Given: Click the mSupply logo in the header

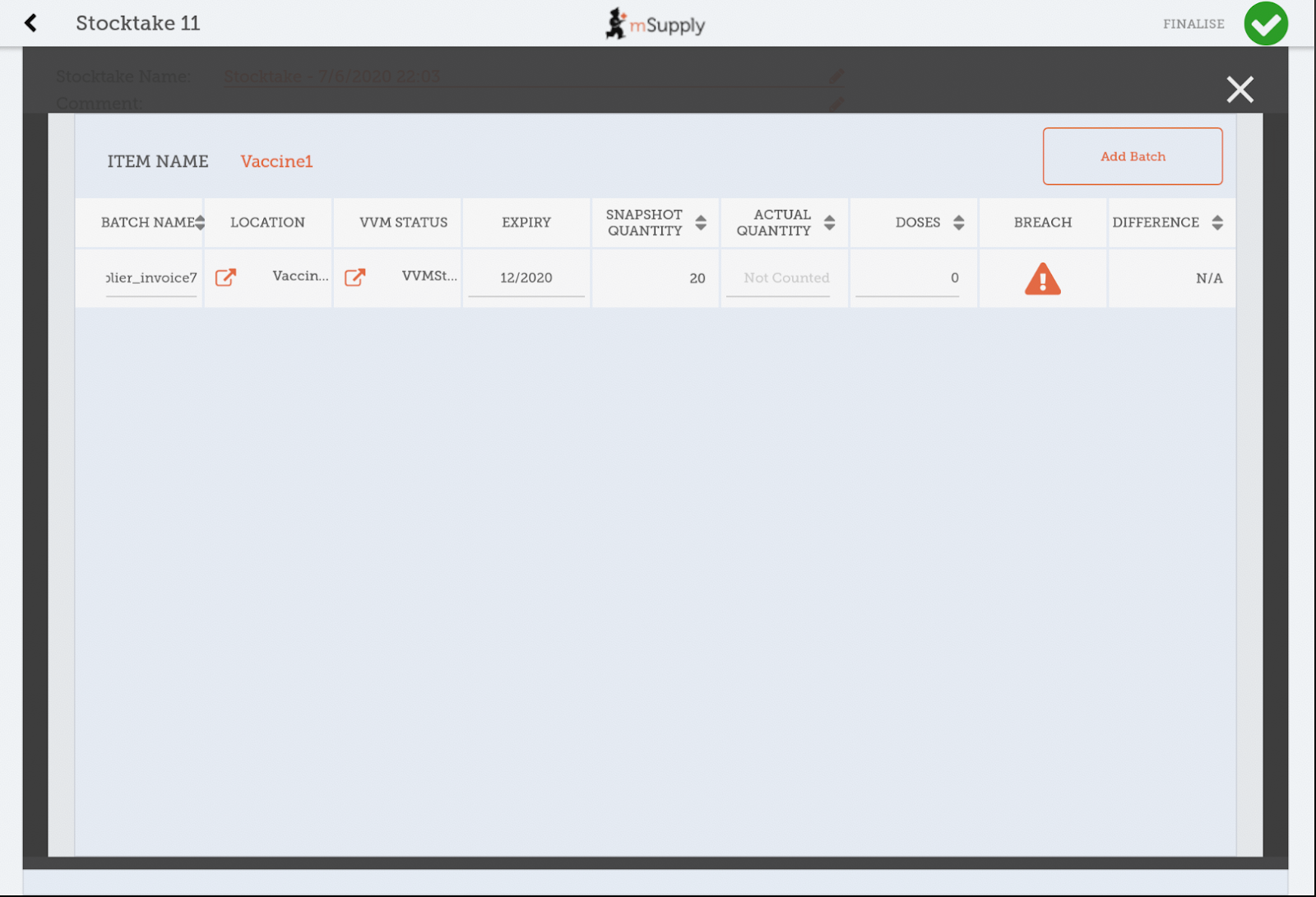Looking at the screenshot, I should click(656, 24).
